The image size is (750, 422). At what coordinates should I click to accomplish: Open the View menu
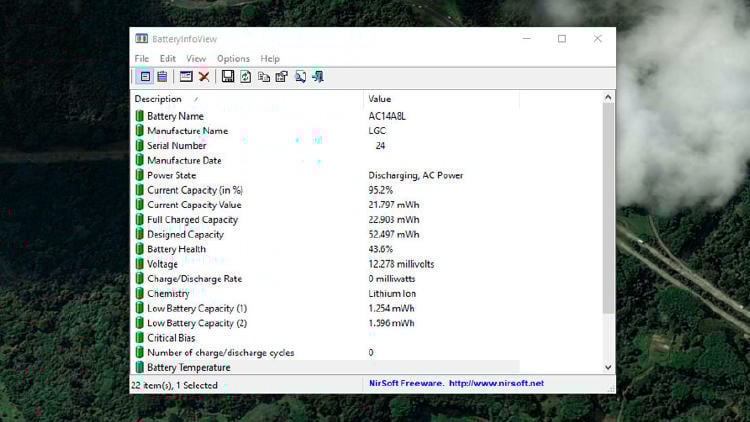(196, 58)
